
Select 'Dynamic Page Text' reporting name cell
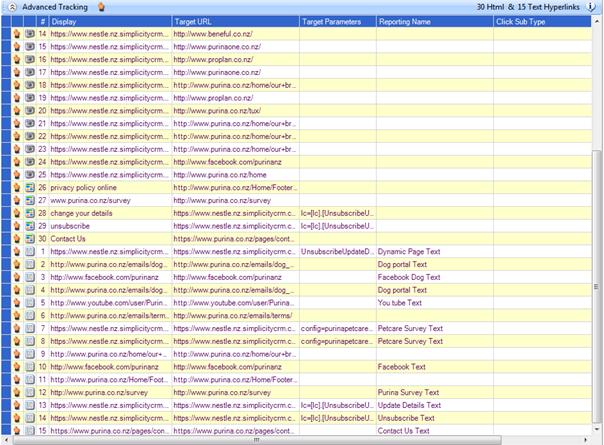[x=435, y=252]
